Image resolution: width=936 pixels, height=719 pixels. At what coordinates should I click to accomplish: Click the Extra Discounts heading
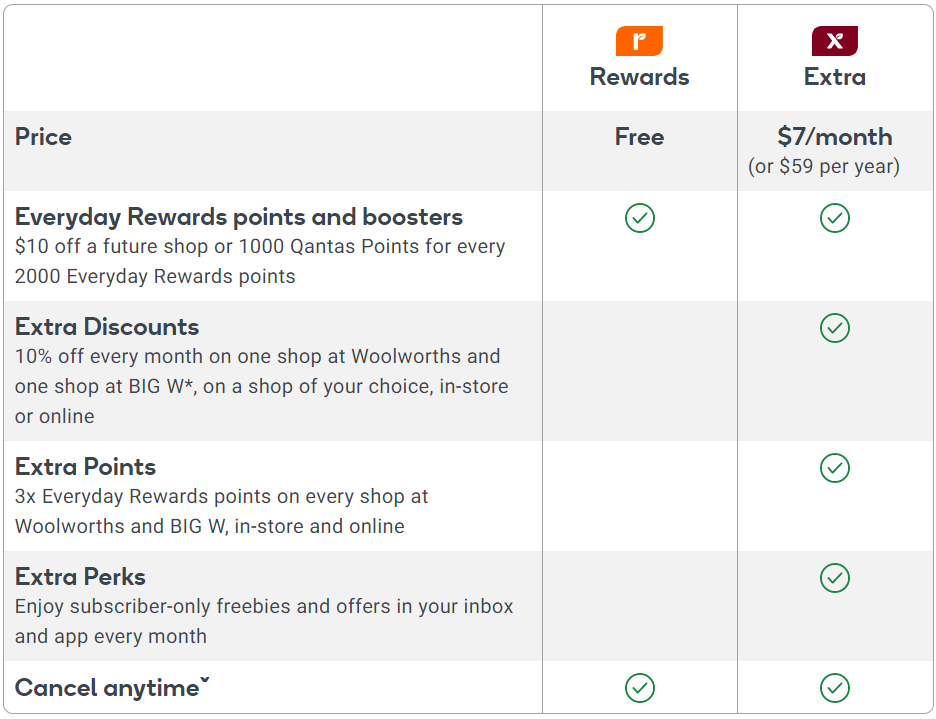107,327
